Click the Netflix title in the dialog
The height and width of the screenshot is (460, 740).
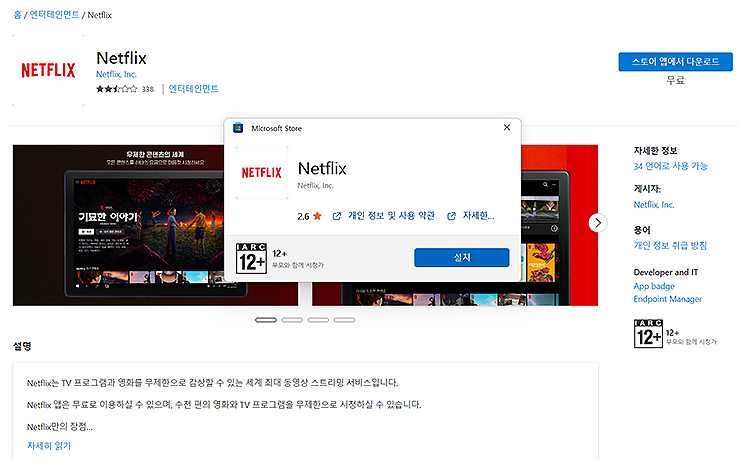322,168
